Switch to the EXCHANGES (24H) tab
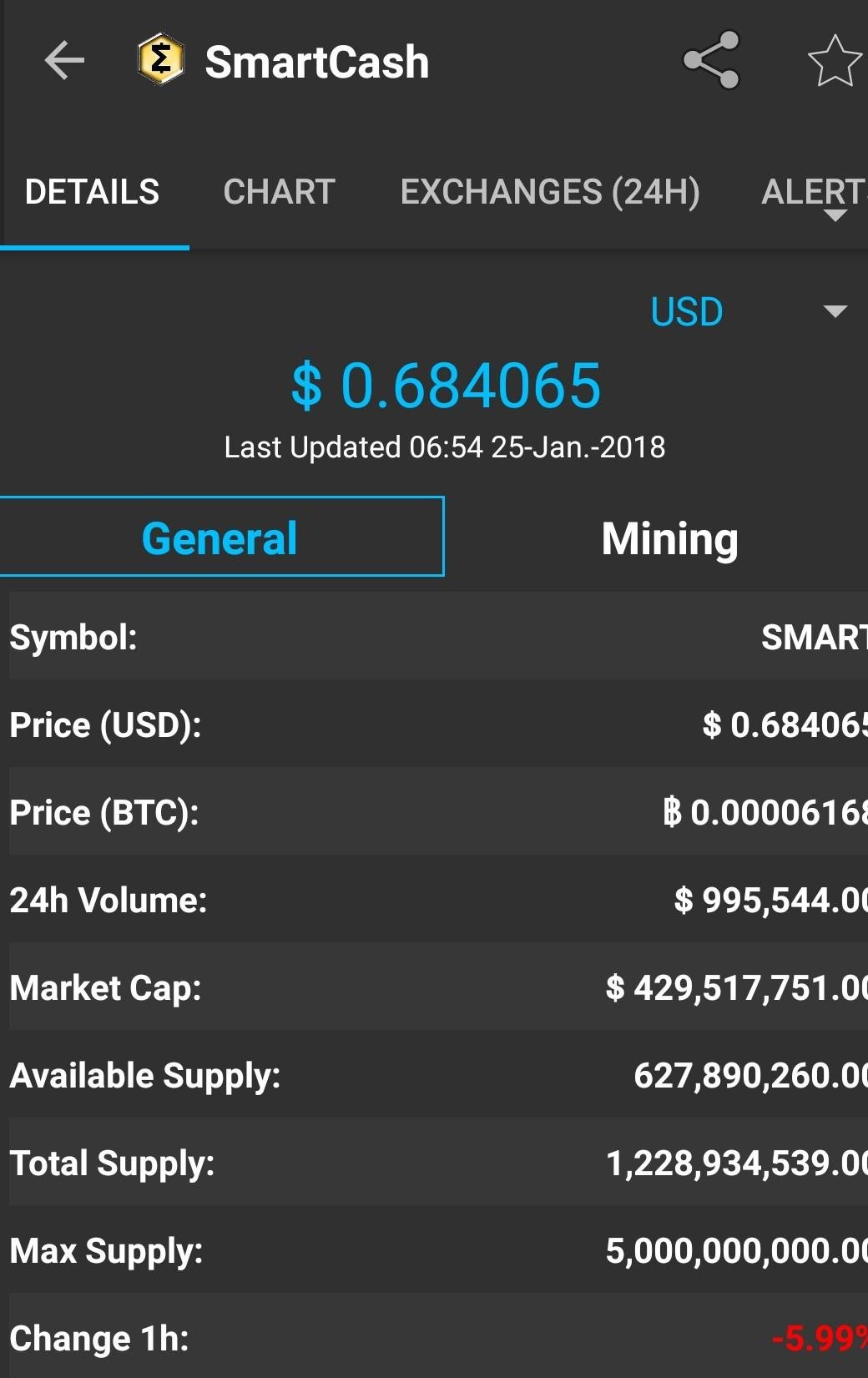 (x=550, y=192)
